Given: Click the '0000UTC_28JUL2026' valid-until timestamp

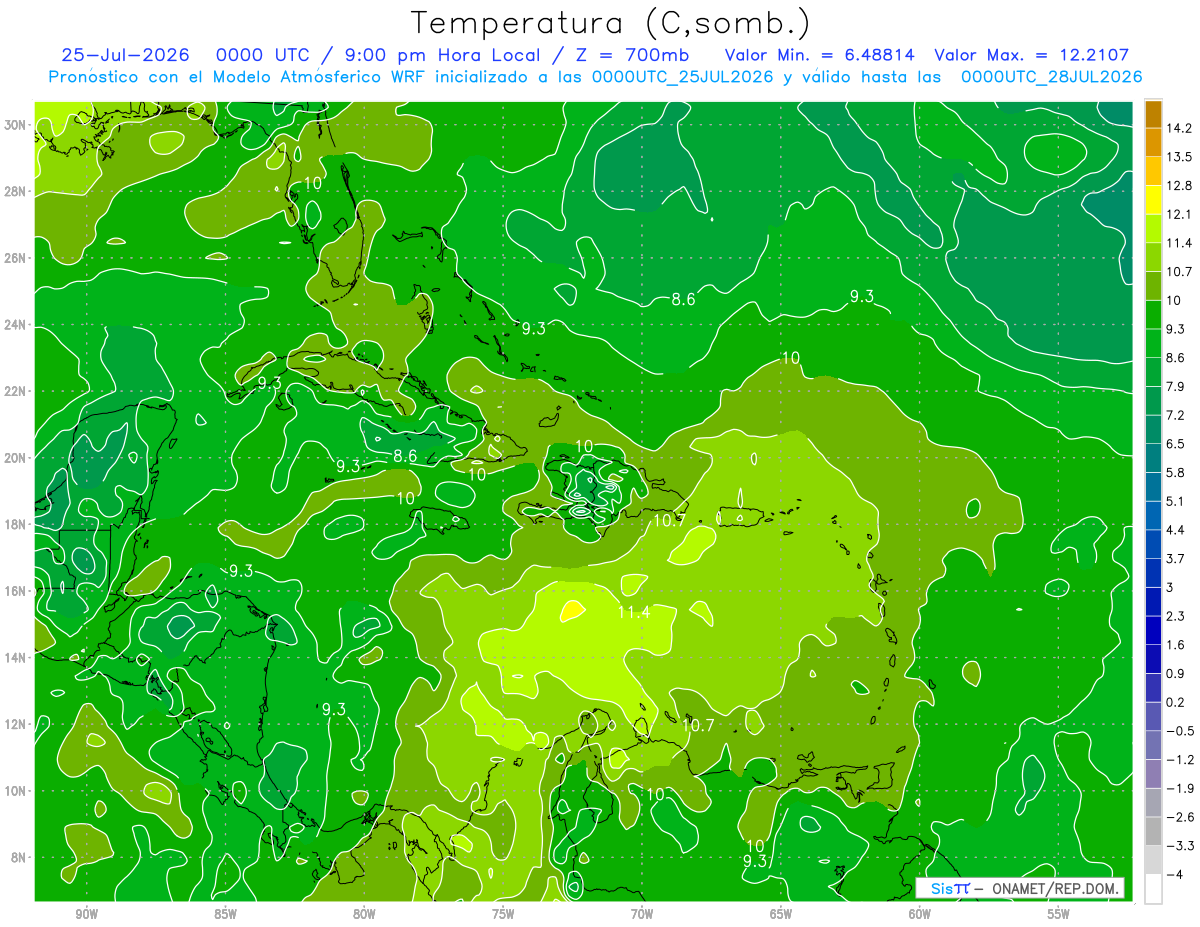Looking at the screenshot, I should click(1051, 77).
